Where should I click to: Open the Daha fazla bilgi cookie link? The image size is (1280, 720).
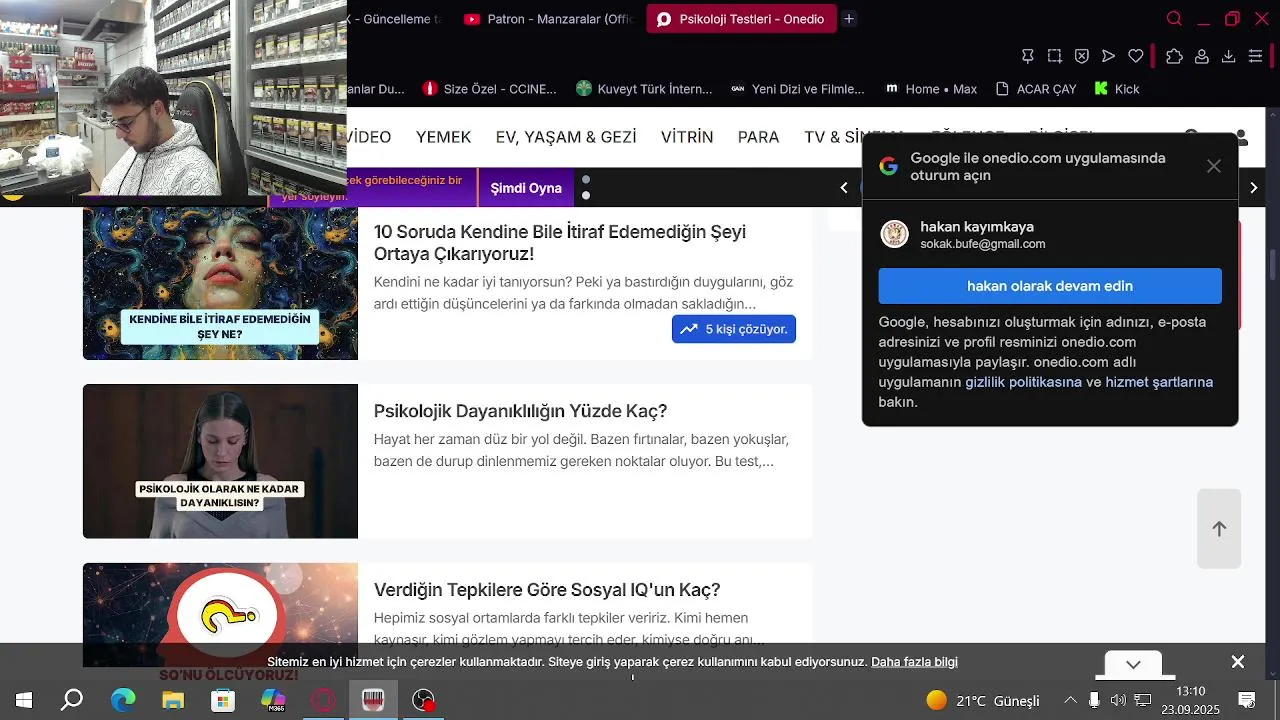914,662
